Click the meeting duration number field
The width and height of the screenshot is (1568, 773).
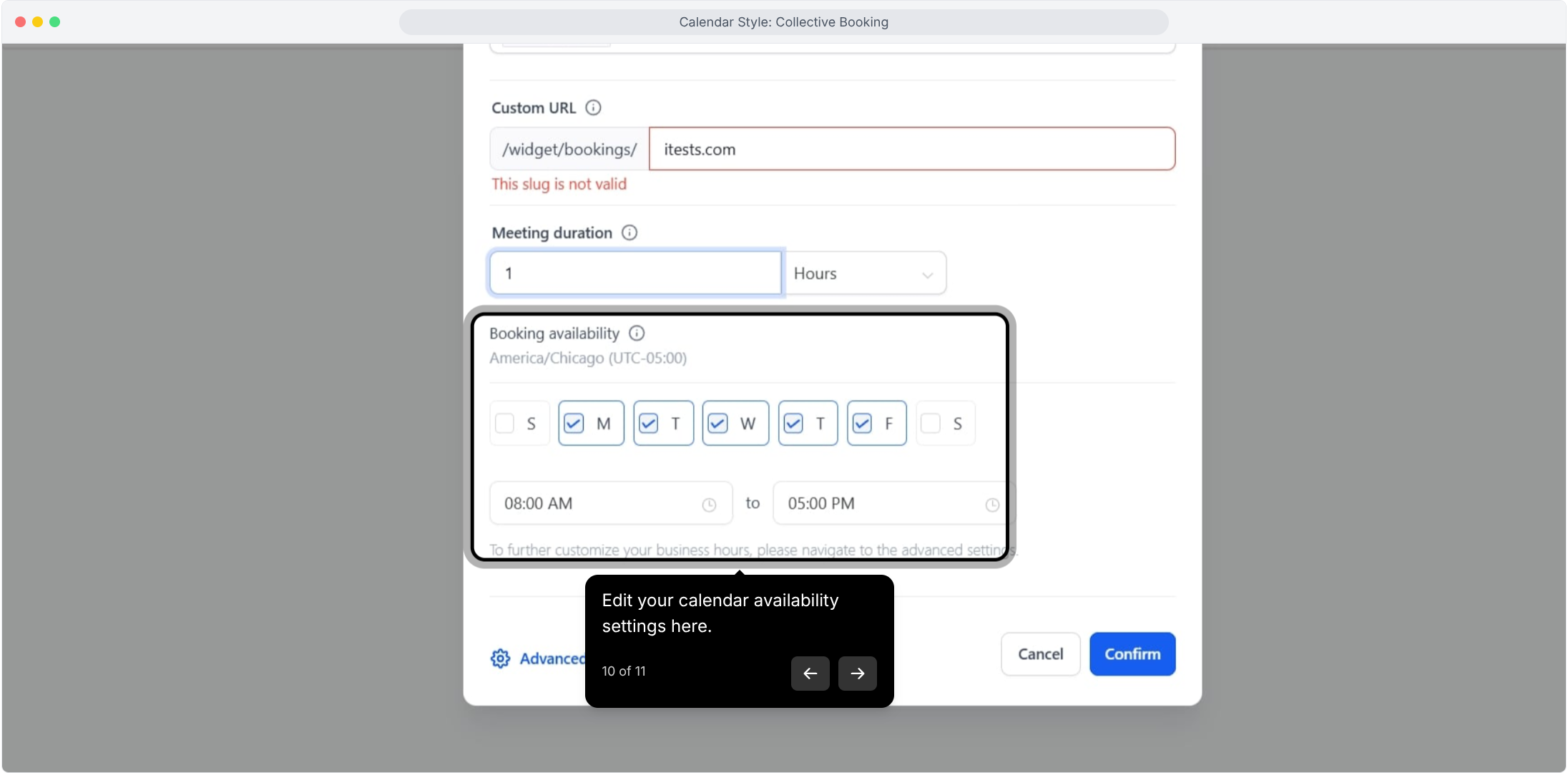[x=635, y=273]
